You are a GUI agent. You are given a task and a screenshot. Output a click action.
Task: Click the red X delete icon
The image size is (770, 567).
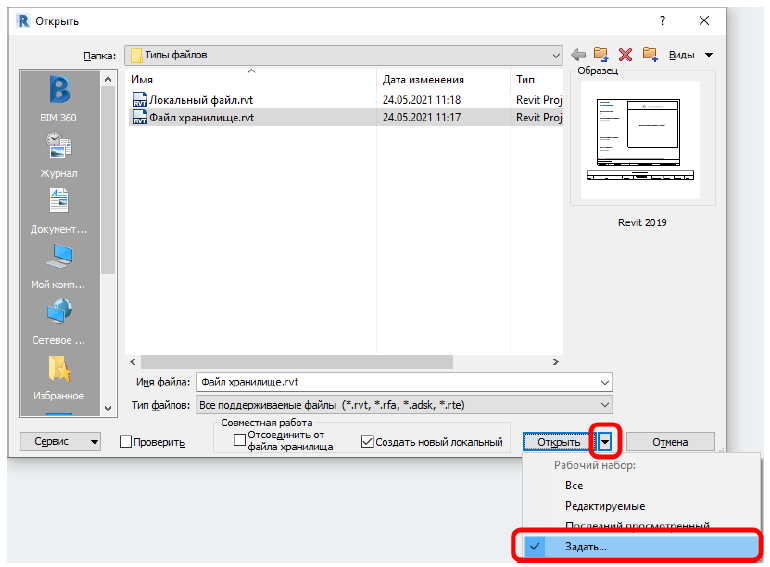[x=626, y=54]
